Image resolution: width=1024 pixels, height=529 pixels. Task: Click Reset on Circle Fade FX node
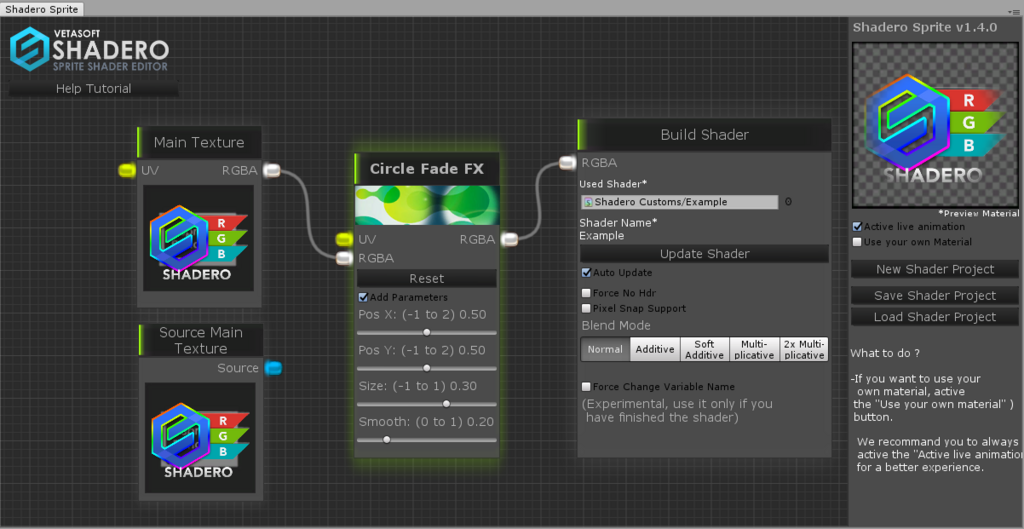coord(426,278)
